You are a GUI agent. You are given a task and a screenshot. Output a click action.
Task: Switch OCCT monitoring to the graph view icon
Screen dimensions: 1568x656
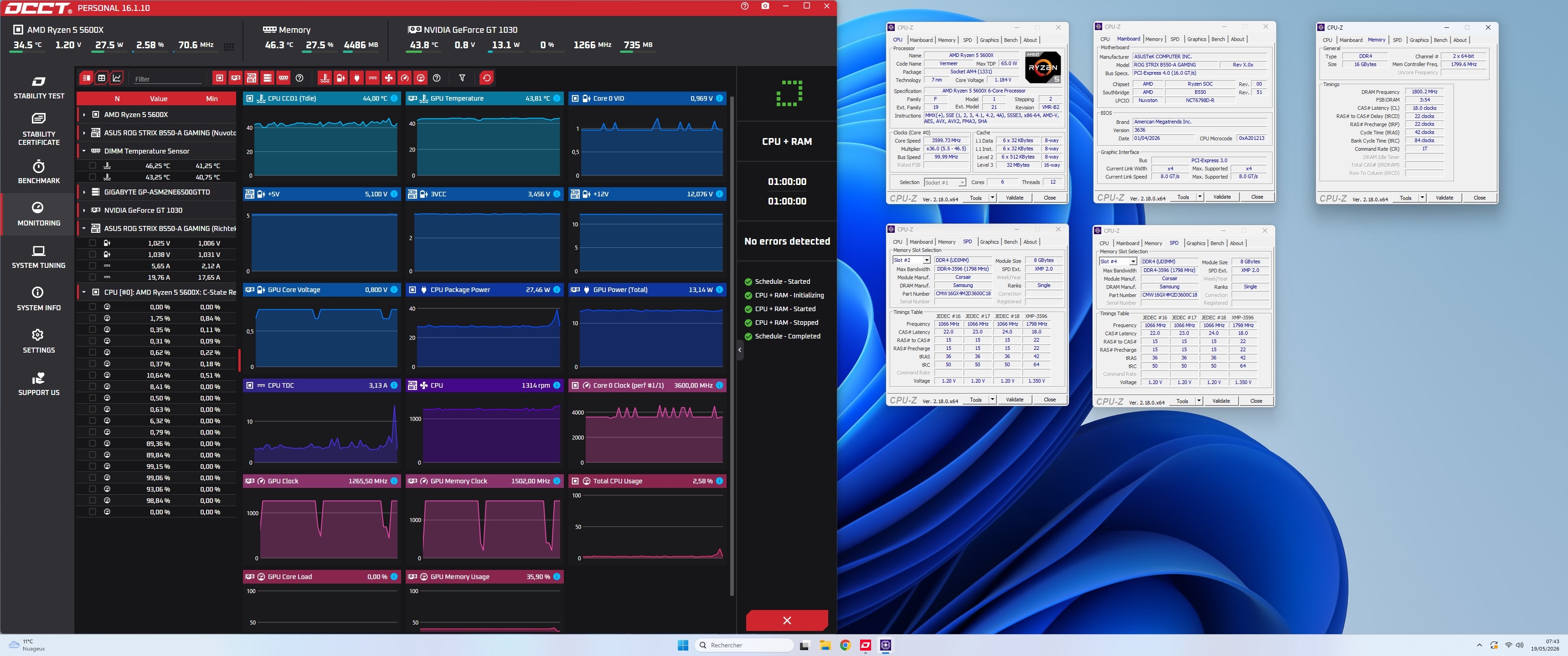point(117,78)
